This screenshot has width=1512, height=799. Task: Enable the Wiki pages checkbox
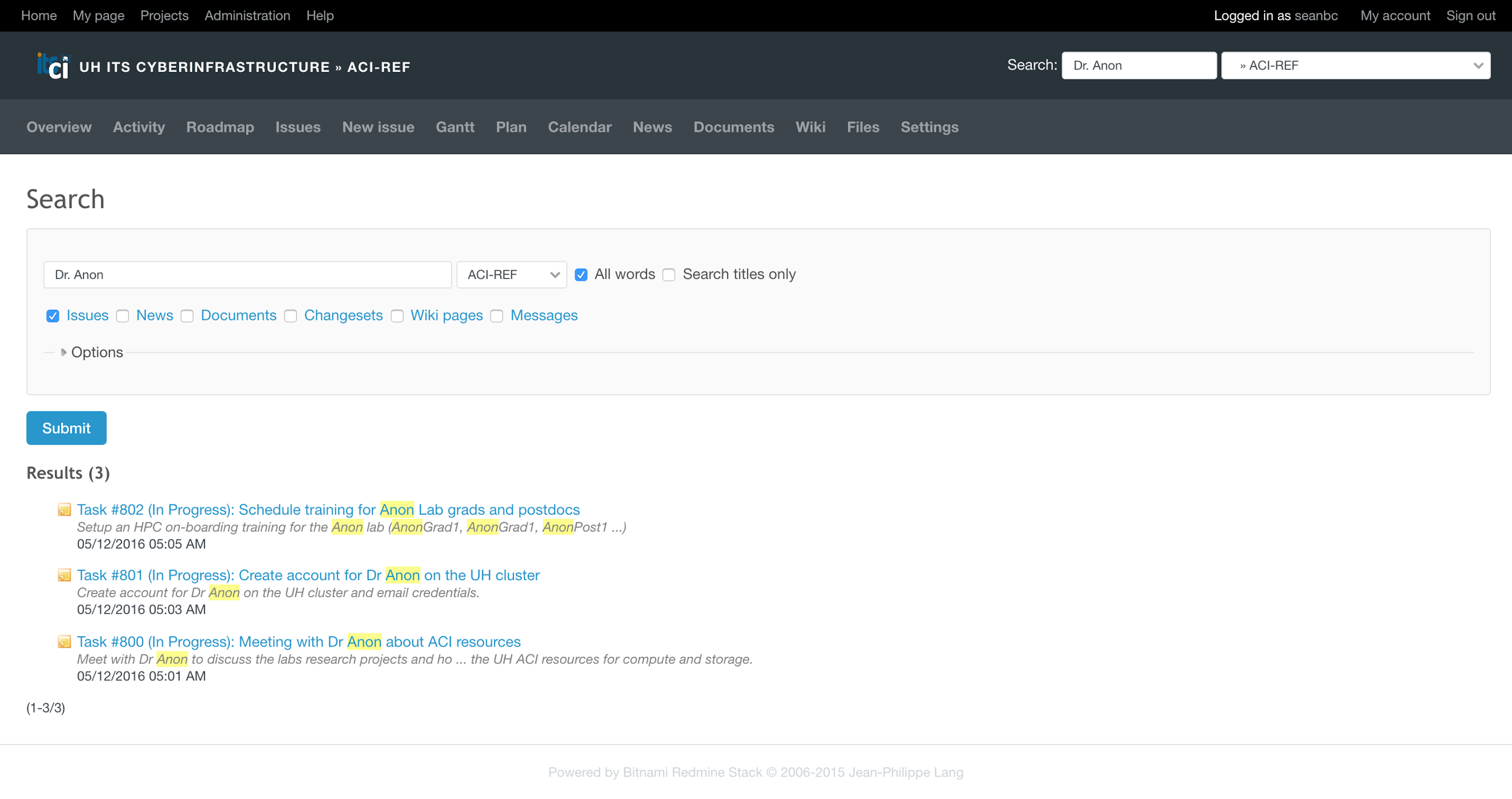click(x=397, y=316)
